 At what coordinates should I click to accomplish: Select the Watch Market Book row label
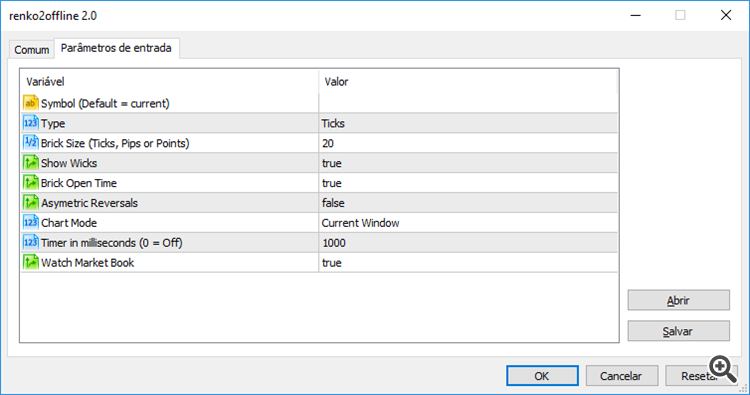[x=88, y=263]
